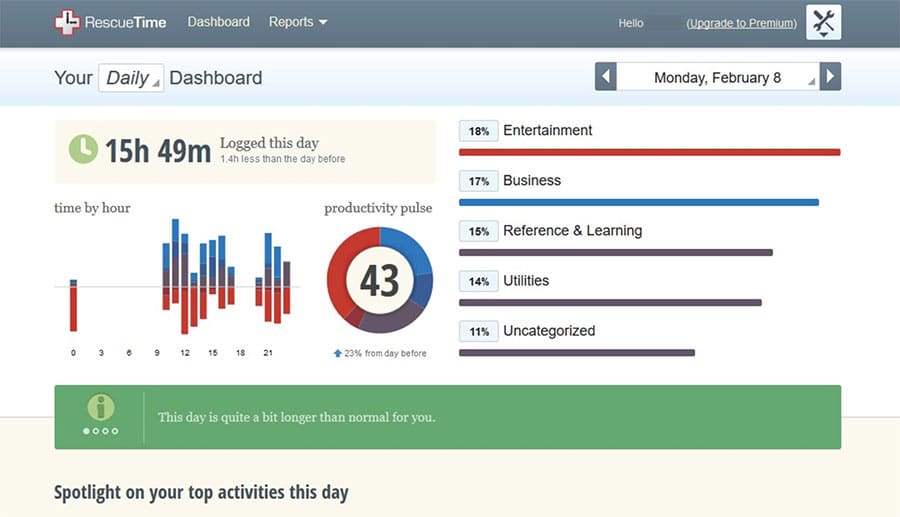The image size is (900, 517).
Task: Click the RescueTime logo icon
Action: pyautogui.click(x=67, y=22)
